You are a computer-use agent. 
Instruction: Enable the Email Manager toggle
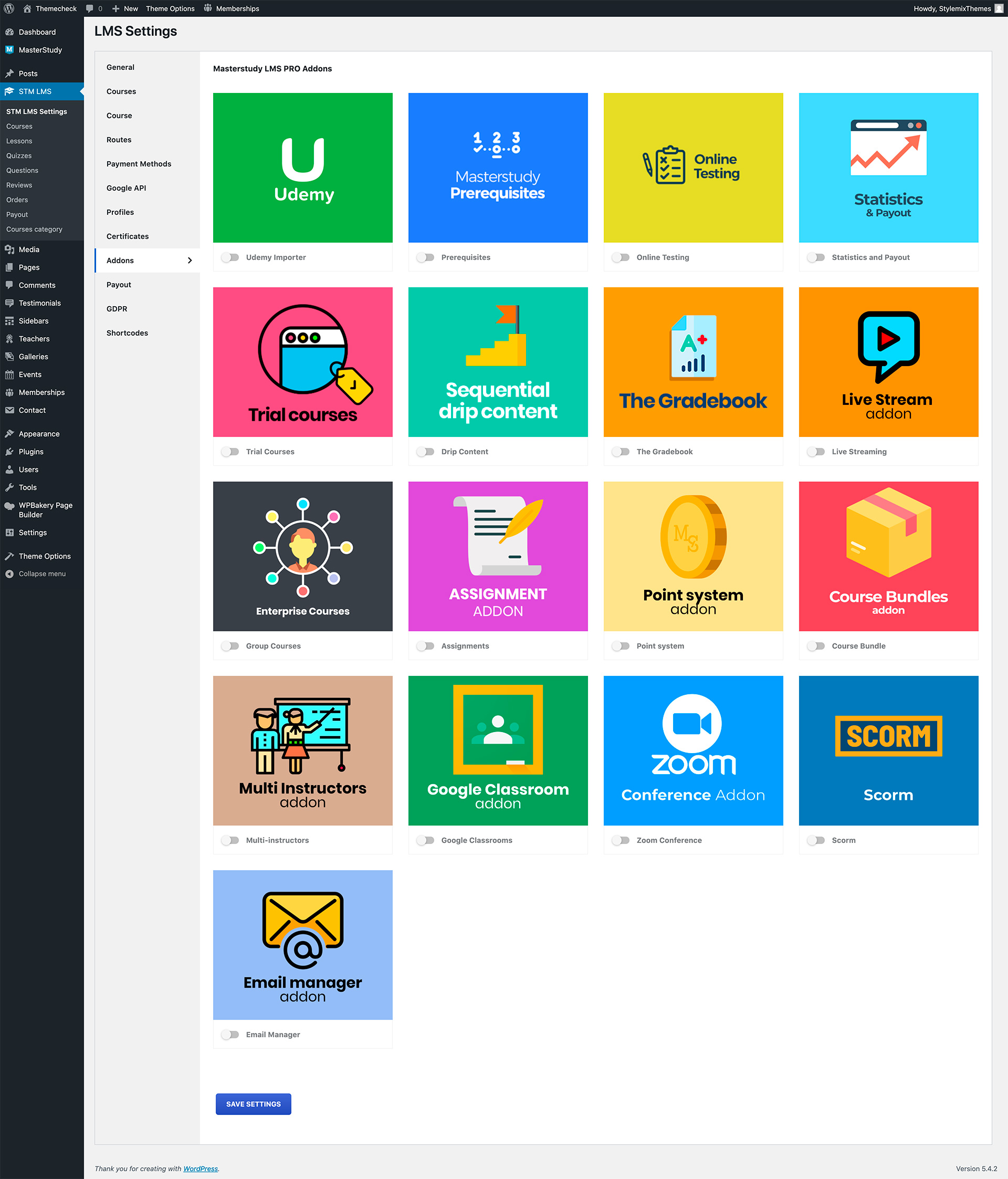pyautogui.click(x=230, y=1035)
